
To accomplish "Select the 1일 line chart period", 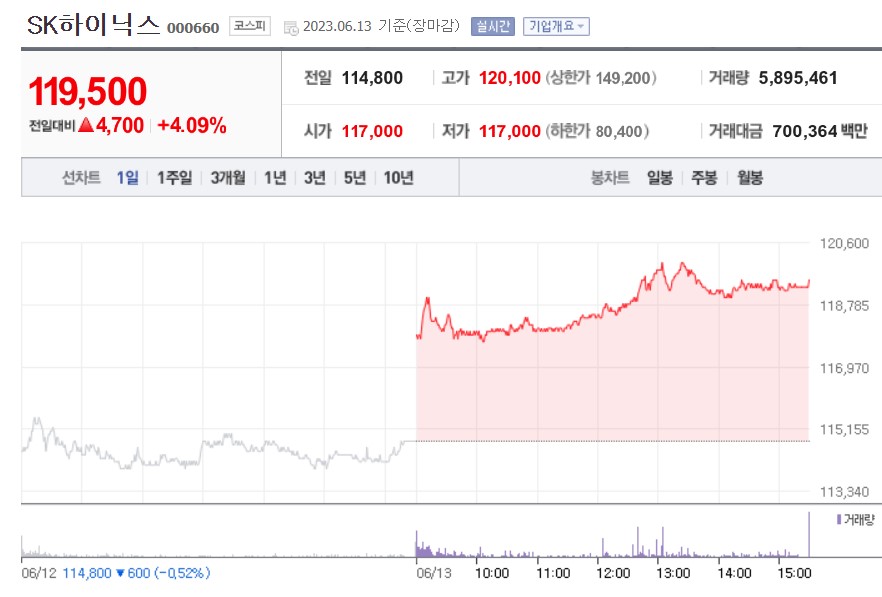I will [x=127, y=178].
